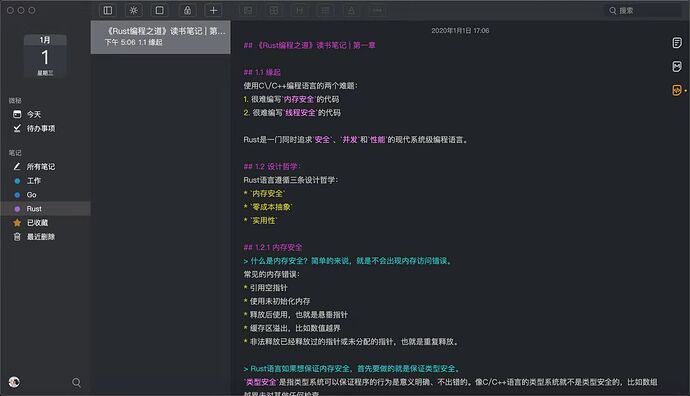Screen dimensions: 690x396
Task: Click the line 使用C\/C++编程语言的两个难题
Action: pyautogui.click(x=301, y=86)
